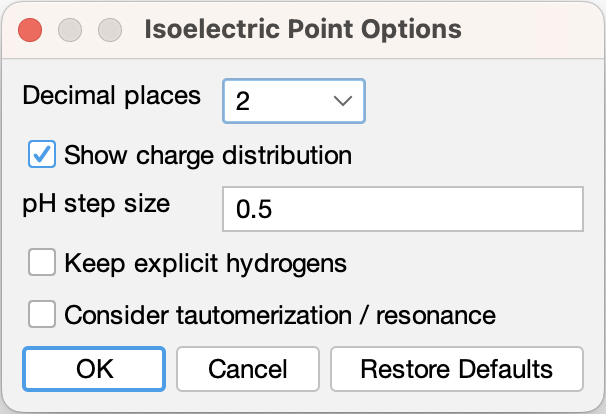Click the 0.5 value in pH step field

click(x=255, y=210)
